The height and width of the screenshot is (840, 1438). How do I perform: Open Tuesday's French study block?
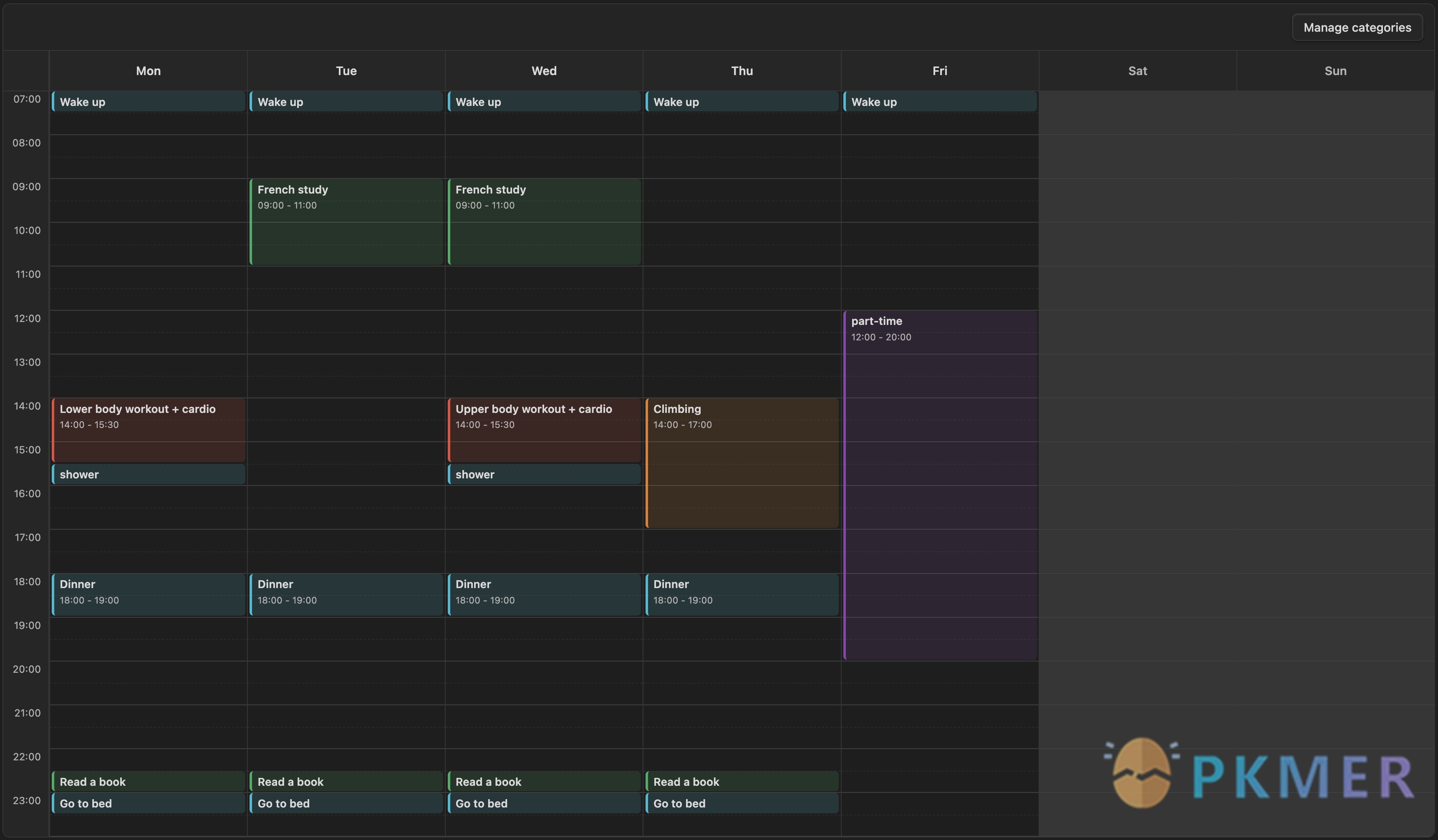pos(346,222)
